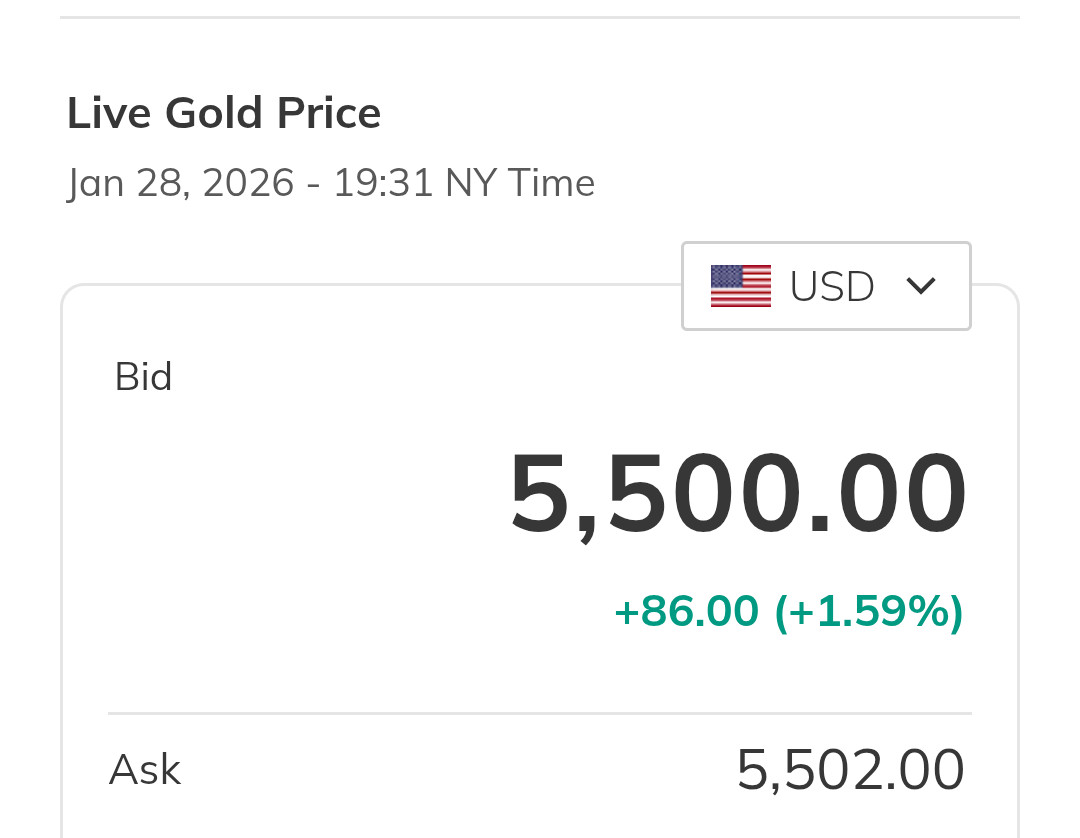This screenshot has height=838, width=1080.
Task: Click the 19:31 timestamp
Action: pyautogui.click(x=383, y=183)
